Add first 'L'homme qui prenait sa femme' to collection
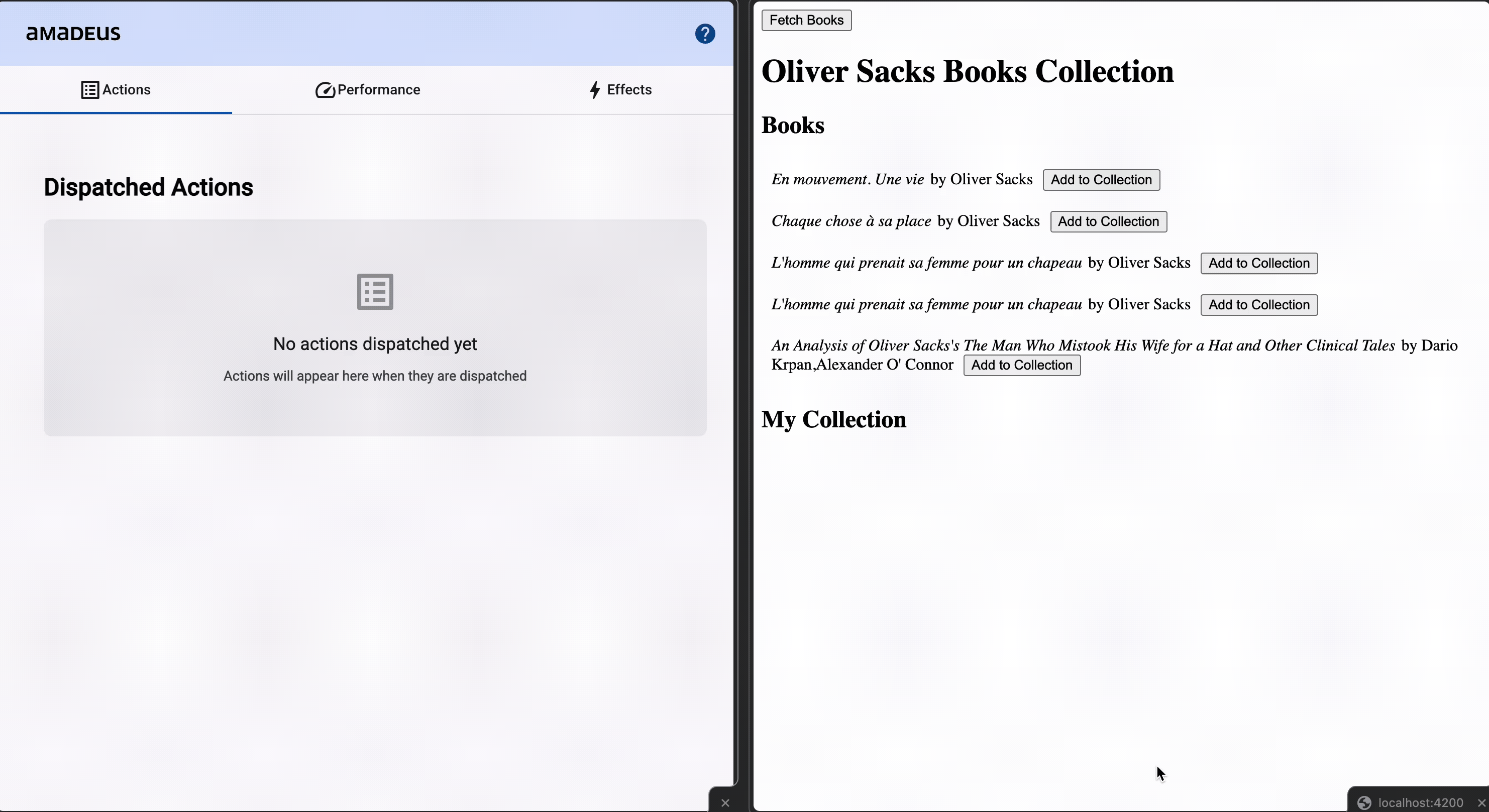1489x812 pixels. (x=1258, y=263)
